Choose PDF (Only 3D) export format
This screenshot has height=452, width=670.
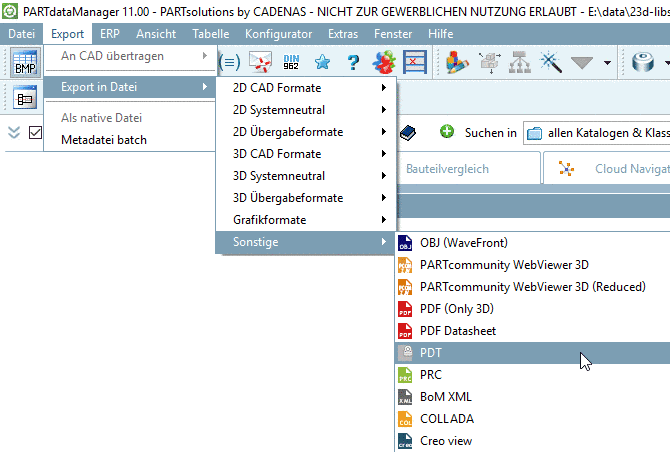click(x=533, y=309)
